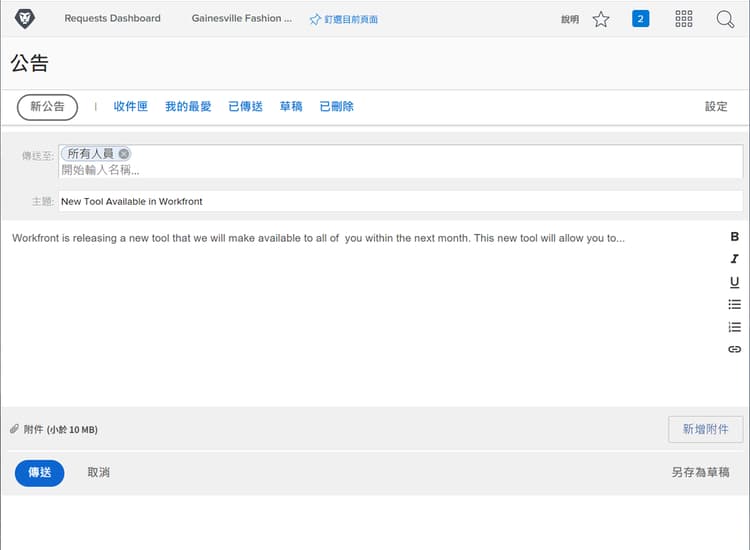Remove the 所有人員 recipient tag

coord(124,154)
